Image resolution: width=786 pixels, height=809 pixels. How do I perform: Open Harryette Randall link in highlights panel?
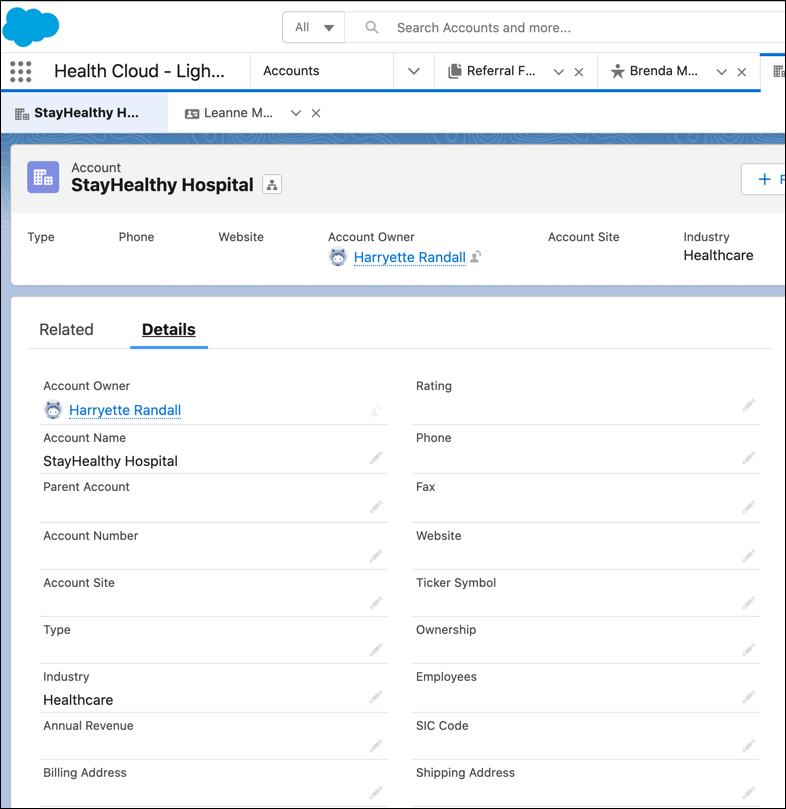click(x=410, y=257)
